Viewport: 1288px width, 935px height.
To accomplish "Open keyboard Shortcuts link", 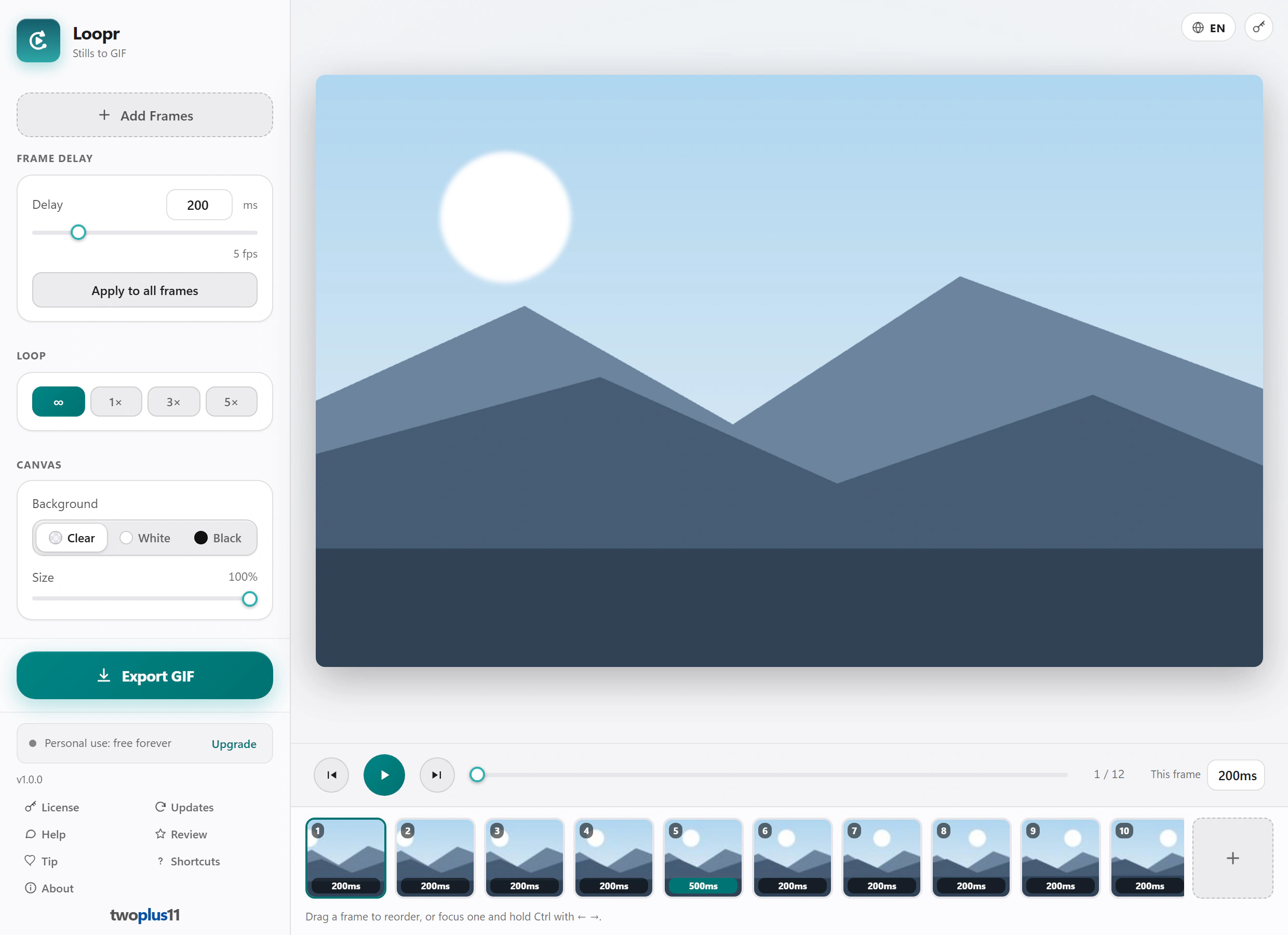I will pyautogui.click(x=187, y=861).
